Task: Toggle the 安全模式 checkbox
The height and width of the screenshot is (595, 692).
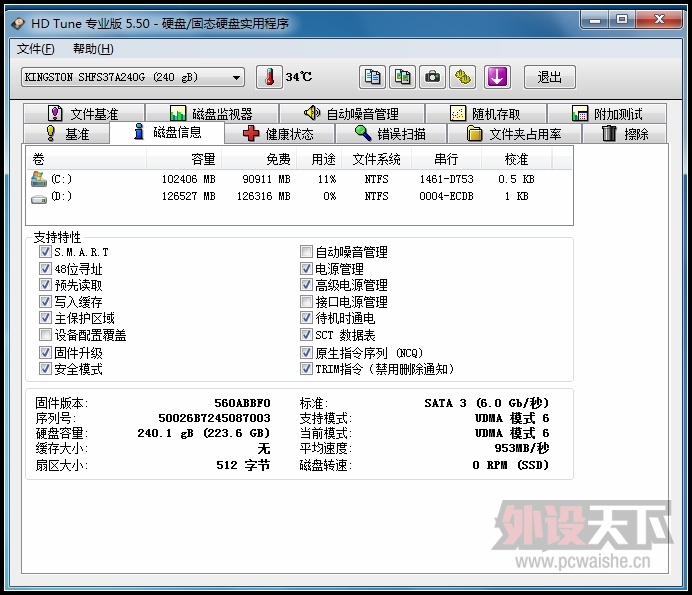Action: [45, 369]
